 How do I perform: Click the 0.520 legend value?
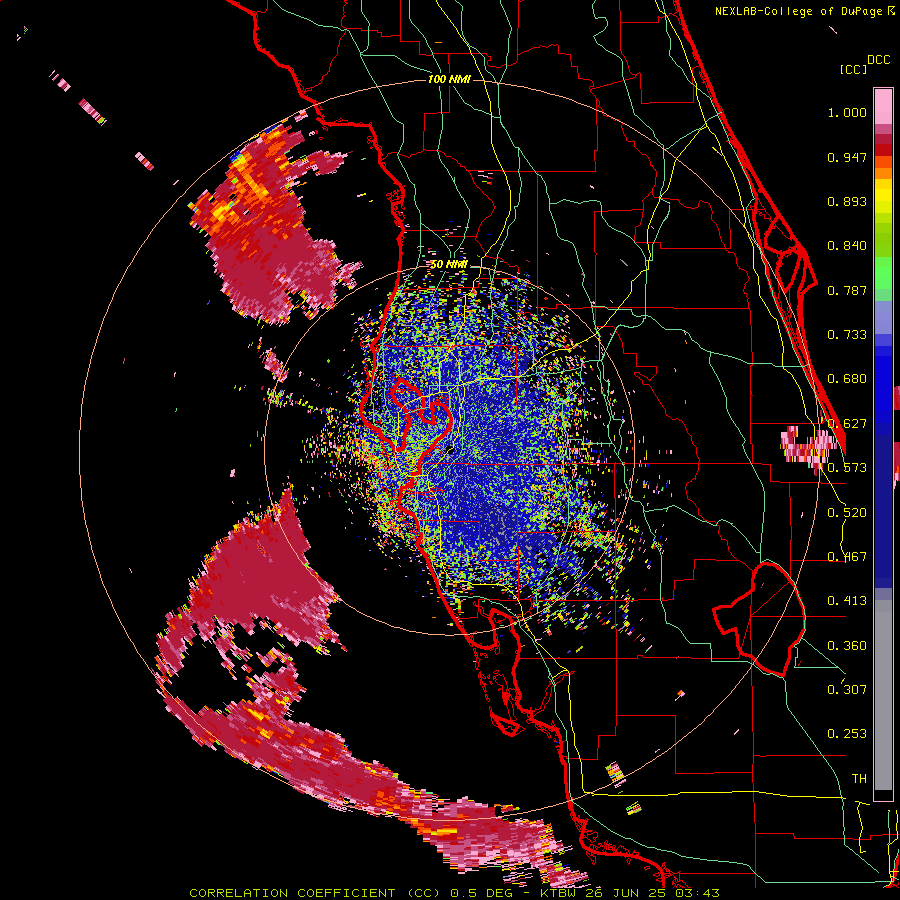[x=847, y=513]
